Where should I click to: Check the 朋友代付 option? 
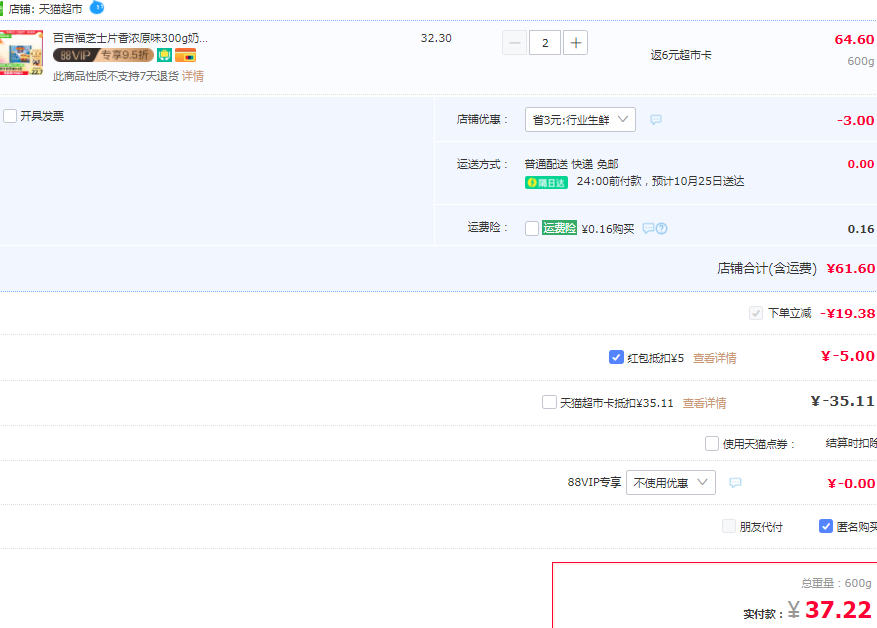point(729,526)
